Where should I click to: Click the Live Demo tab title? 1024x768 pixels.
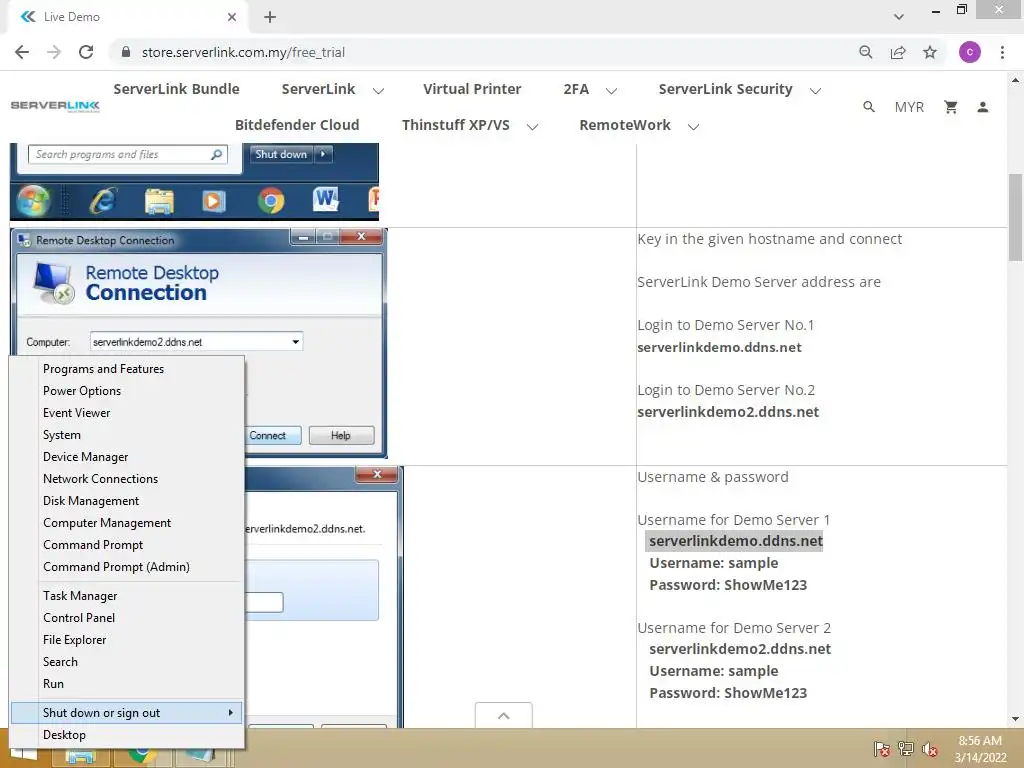72,17
